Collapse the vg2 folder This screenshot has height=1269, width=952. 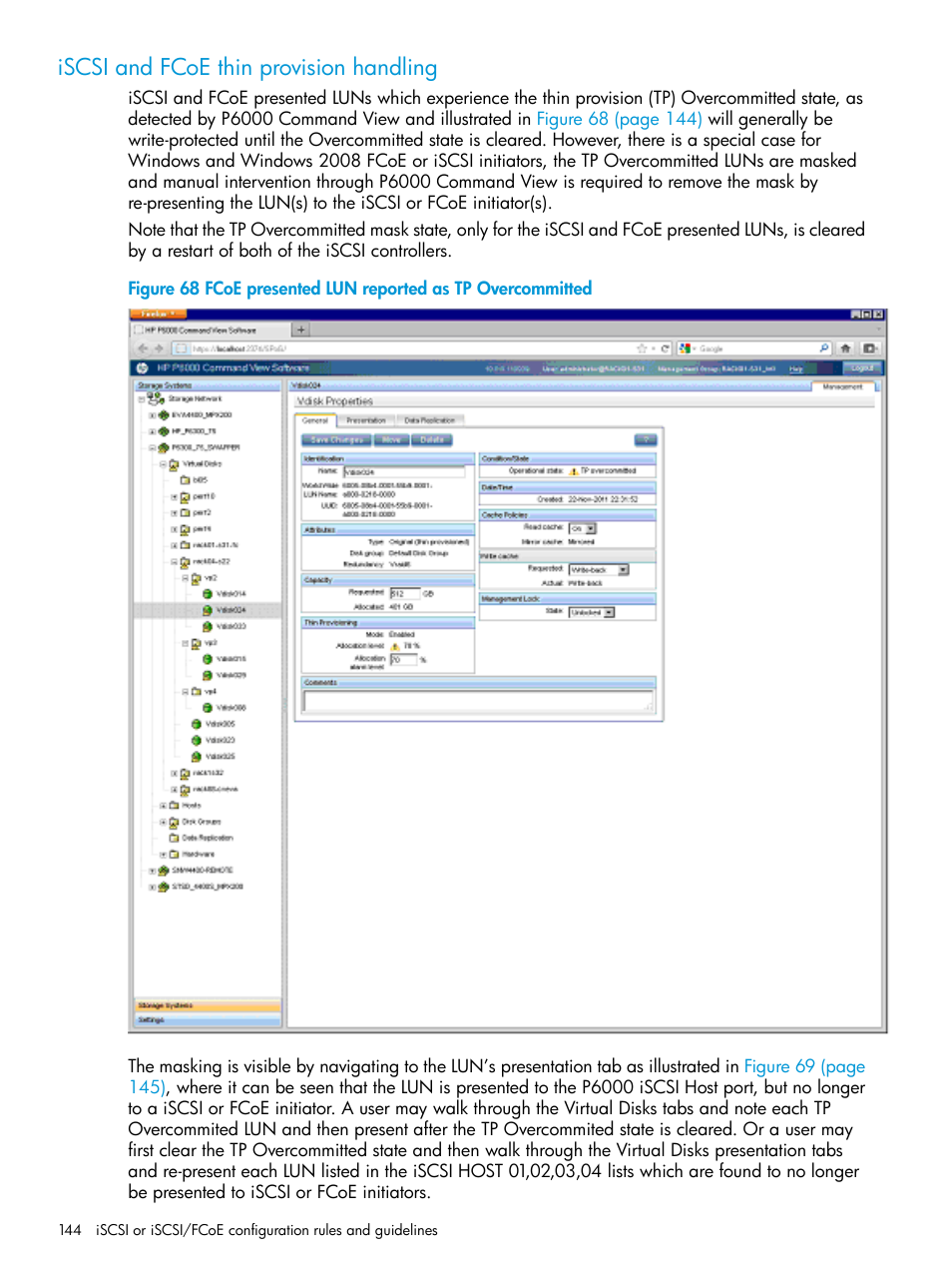tap(185, 578)
